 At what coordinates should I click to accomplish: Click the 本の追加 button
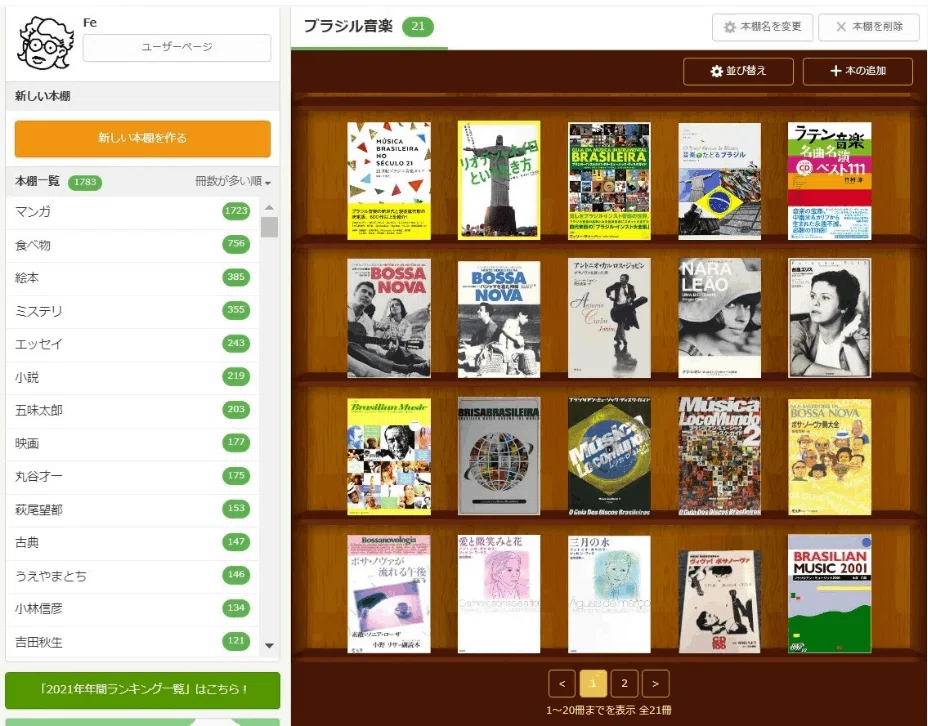(858, 71)
